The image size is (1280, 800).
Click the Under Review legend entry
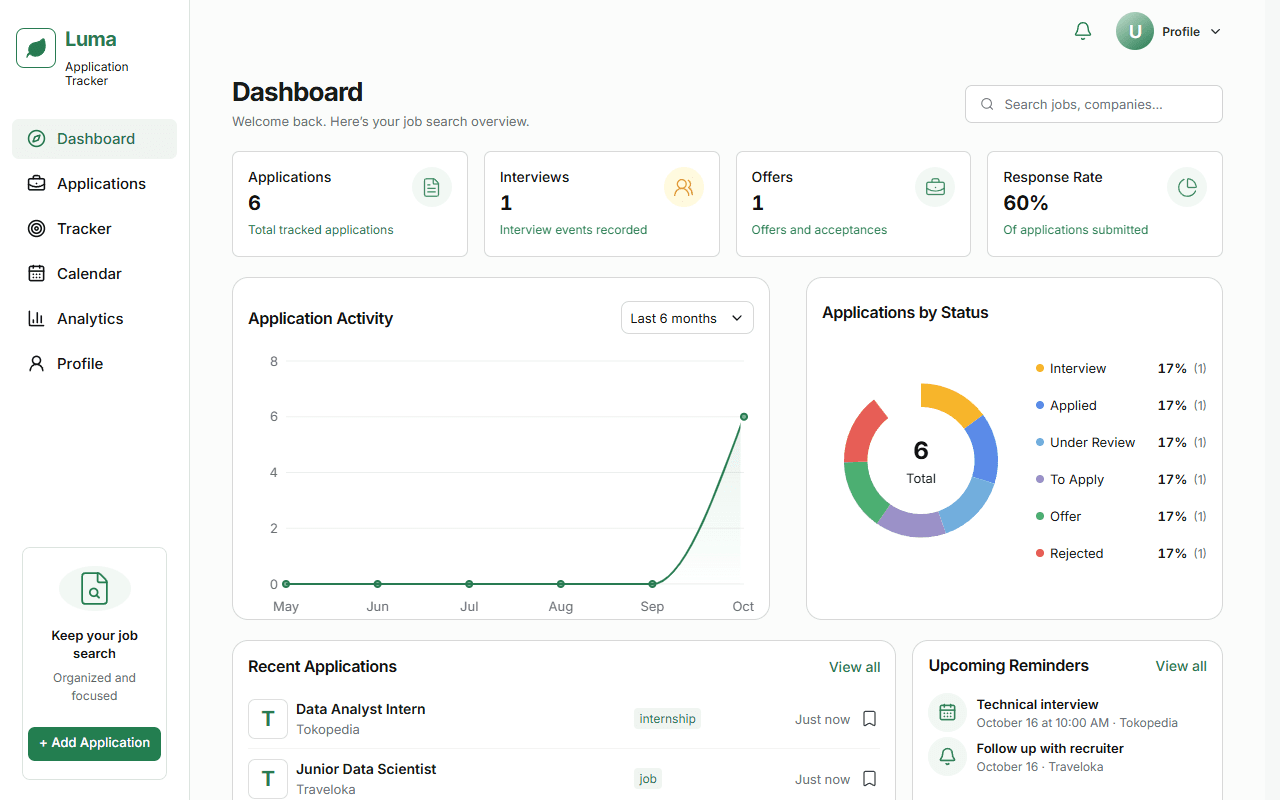(x=1121, y=442)
